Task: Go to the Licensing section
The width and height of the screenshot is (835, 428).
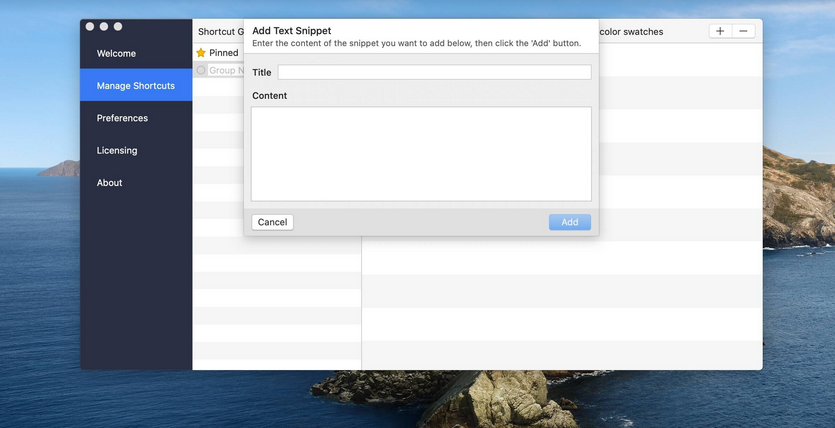Action: pos(117,151)
